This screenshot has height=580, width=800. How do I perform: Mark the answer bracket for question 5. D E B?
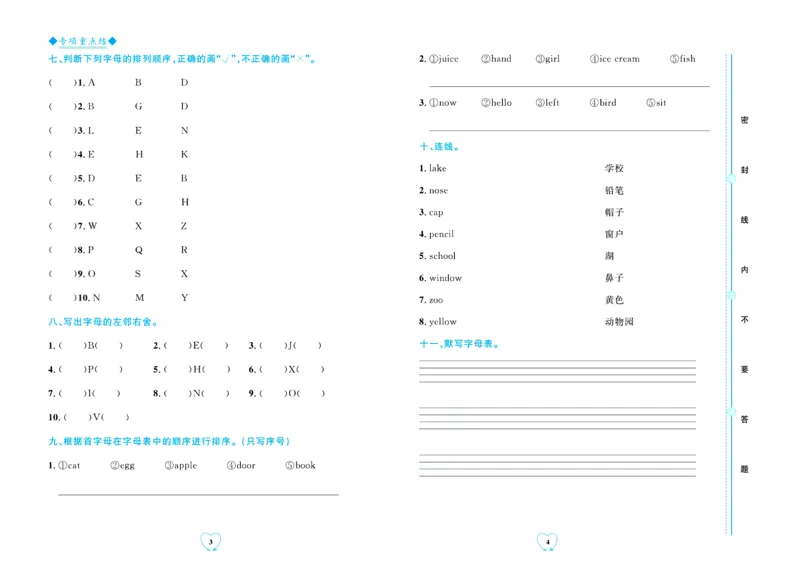61,178
